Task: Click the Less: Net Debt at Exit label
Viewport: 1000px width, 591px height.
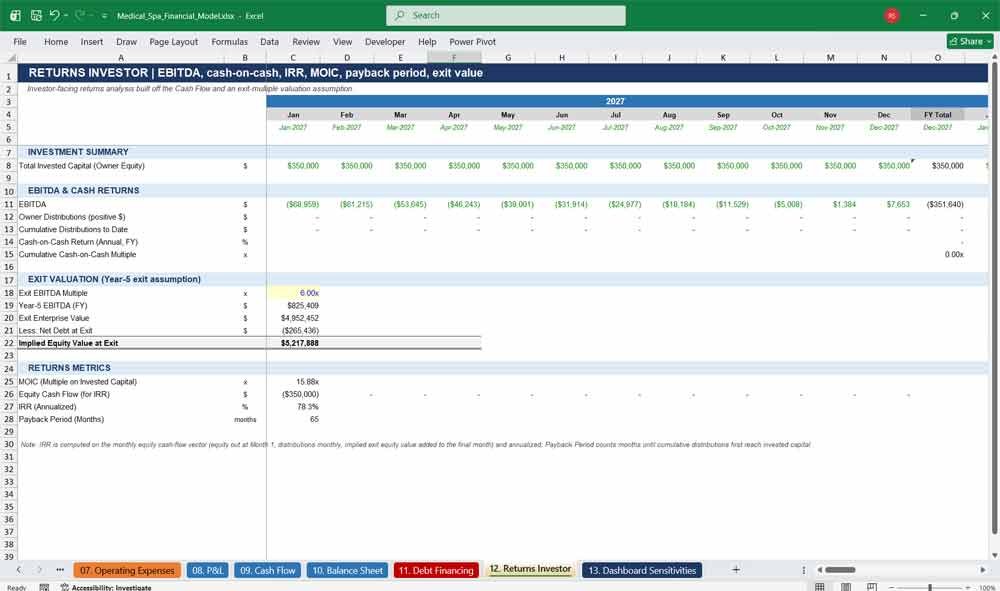Action: pos(55,331)
